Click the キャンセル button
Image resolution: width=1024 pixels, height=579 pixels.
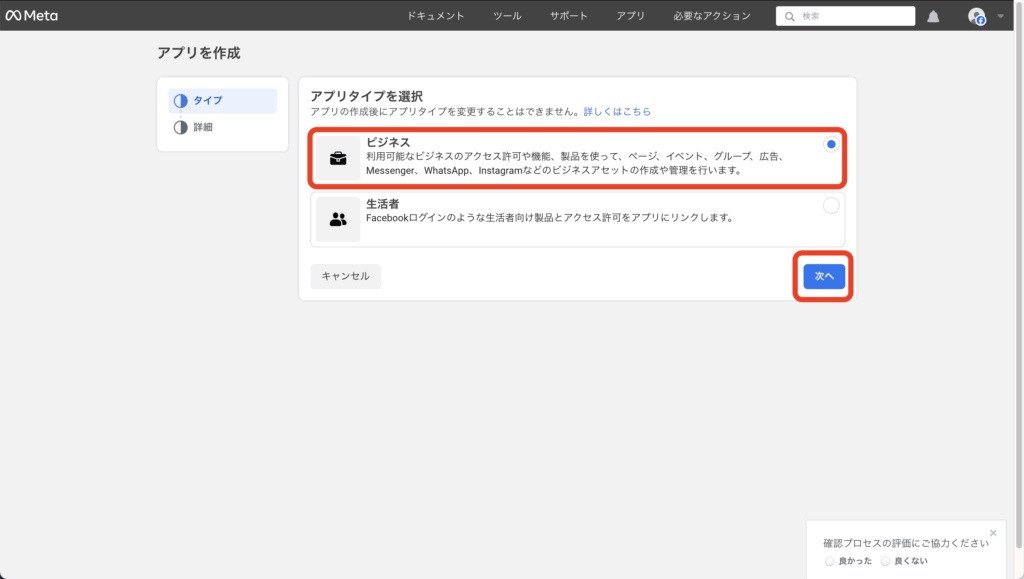coord(345,276)
